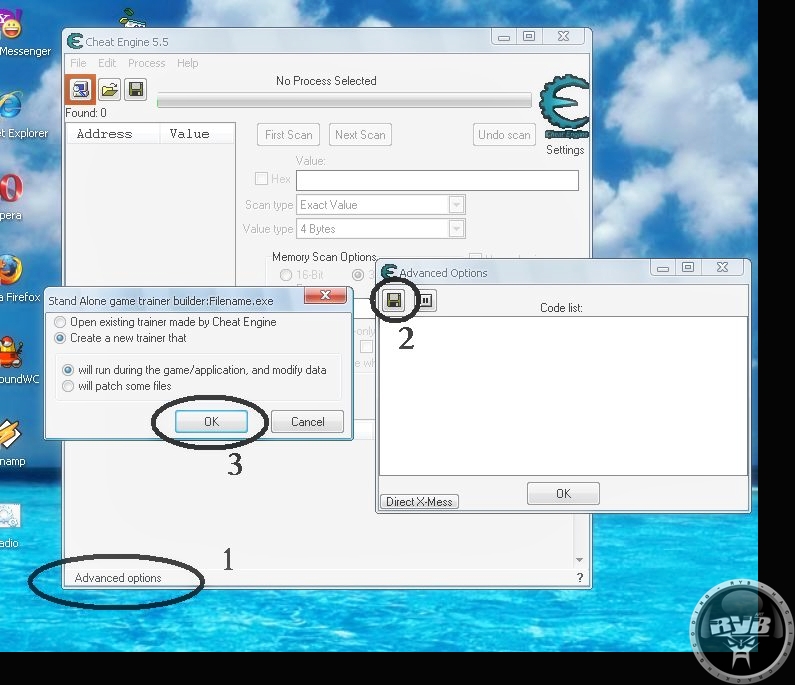Open the Winamp desktop icon

click(10, 443)
